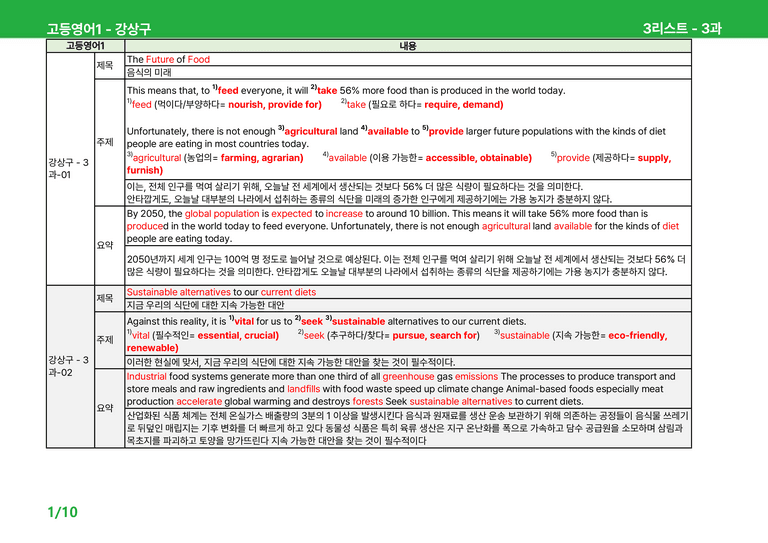
Task: Click the red word landfills
Action: click(303, 389)
